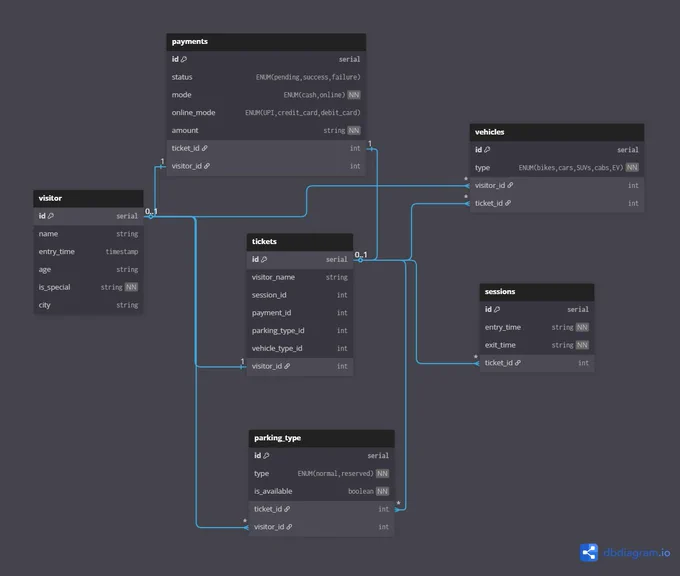Click the NN badge on vehicles type

click(632, 167)
